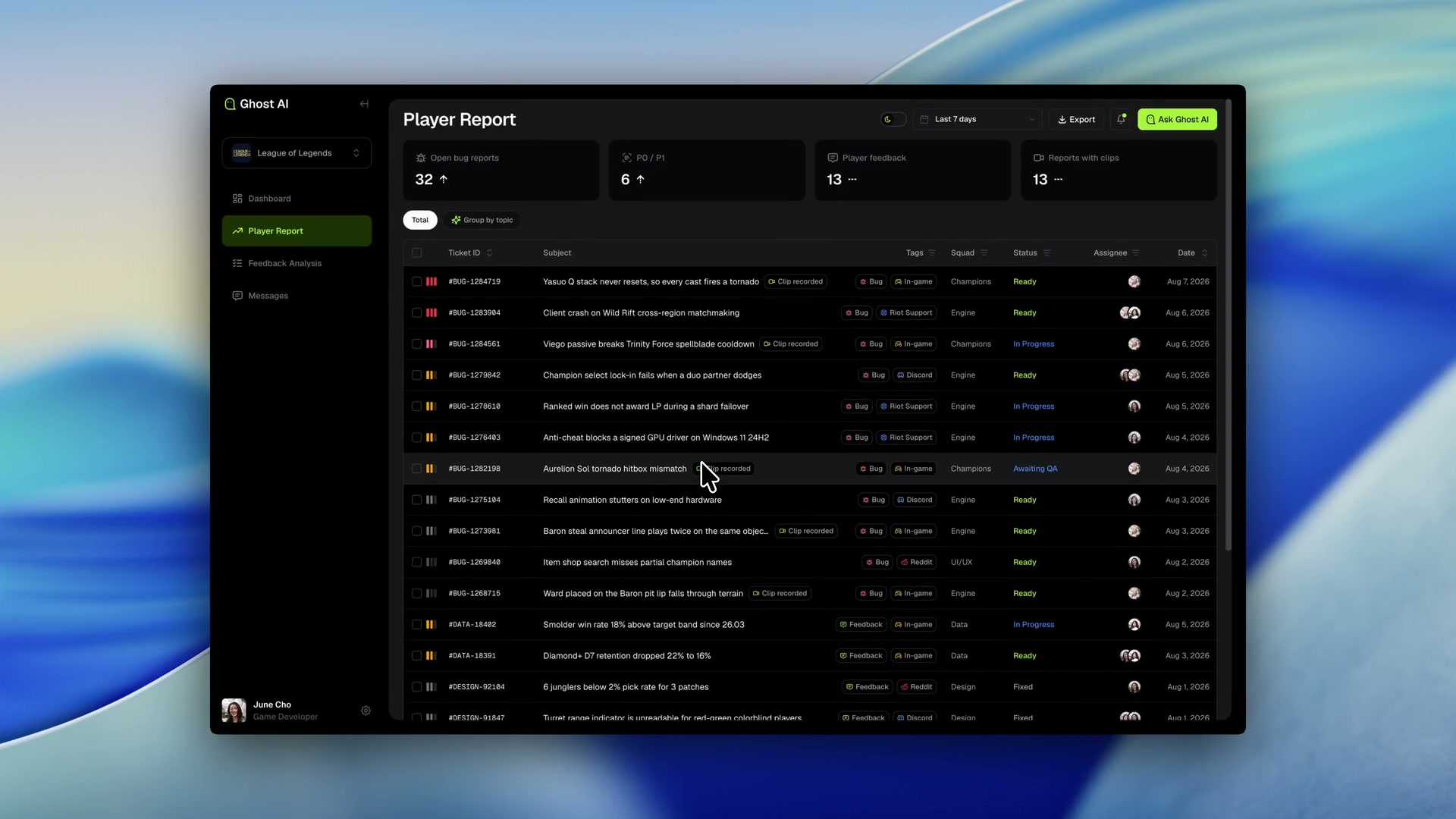Click assignee avatars for BUG-1283904

pos(1130,312)
